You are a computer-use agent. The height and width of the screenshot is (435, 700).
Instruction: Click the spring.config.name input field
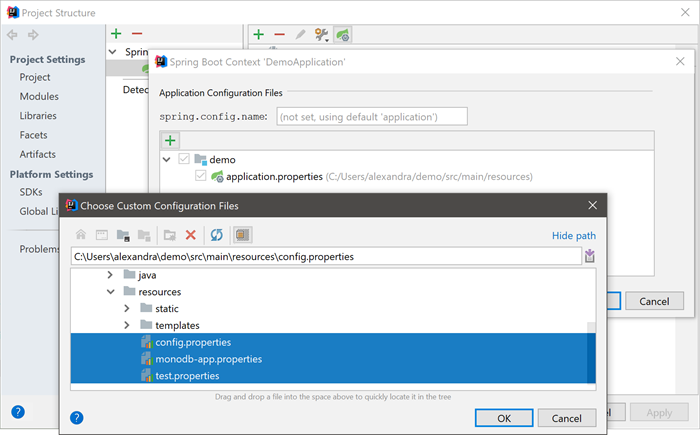(372, 117)
